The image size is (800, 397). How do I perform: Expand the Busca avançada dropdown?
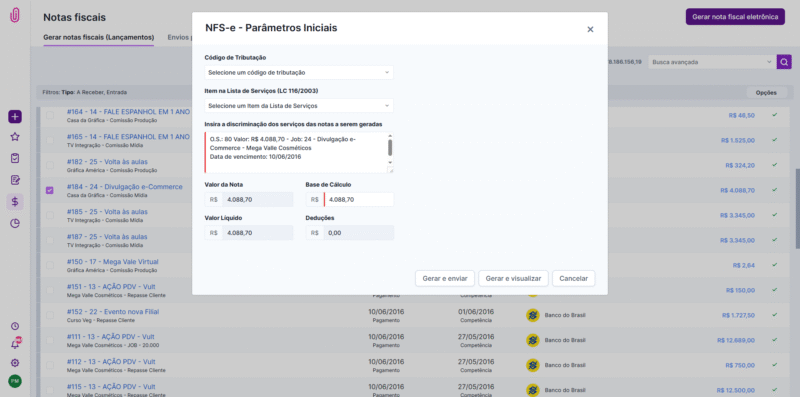pyautogui.click(x=711, y=62)
